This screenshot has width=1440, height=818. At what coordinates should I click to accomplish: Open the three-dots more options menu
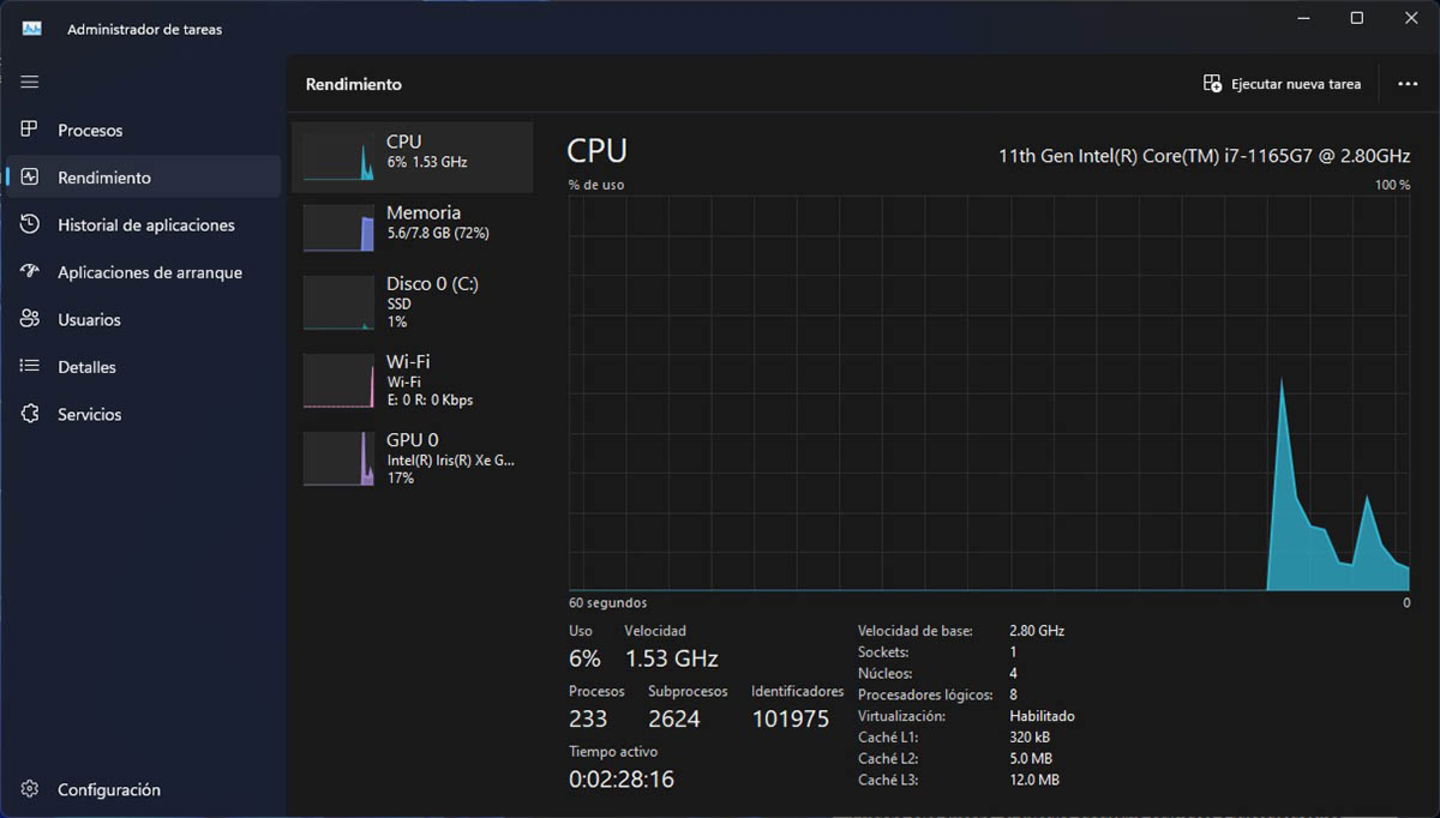pyautogui.click(x=1408, y=84)
